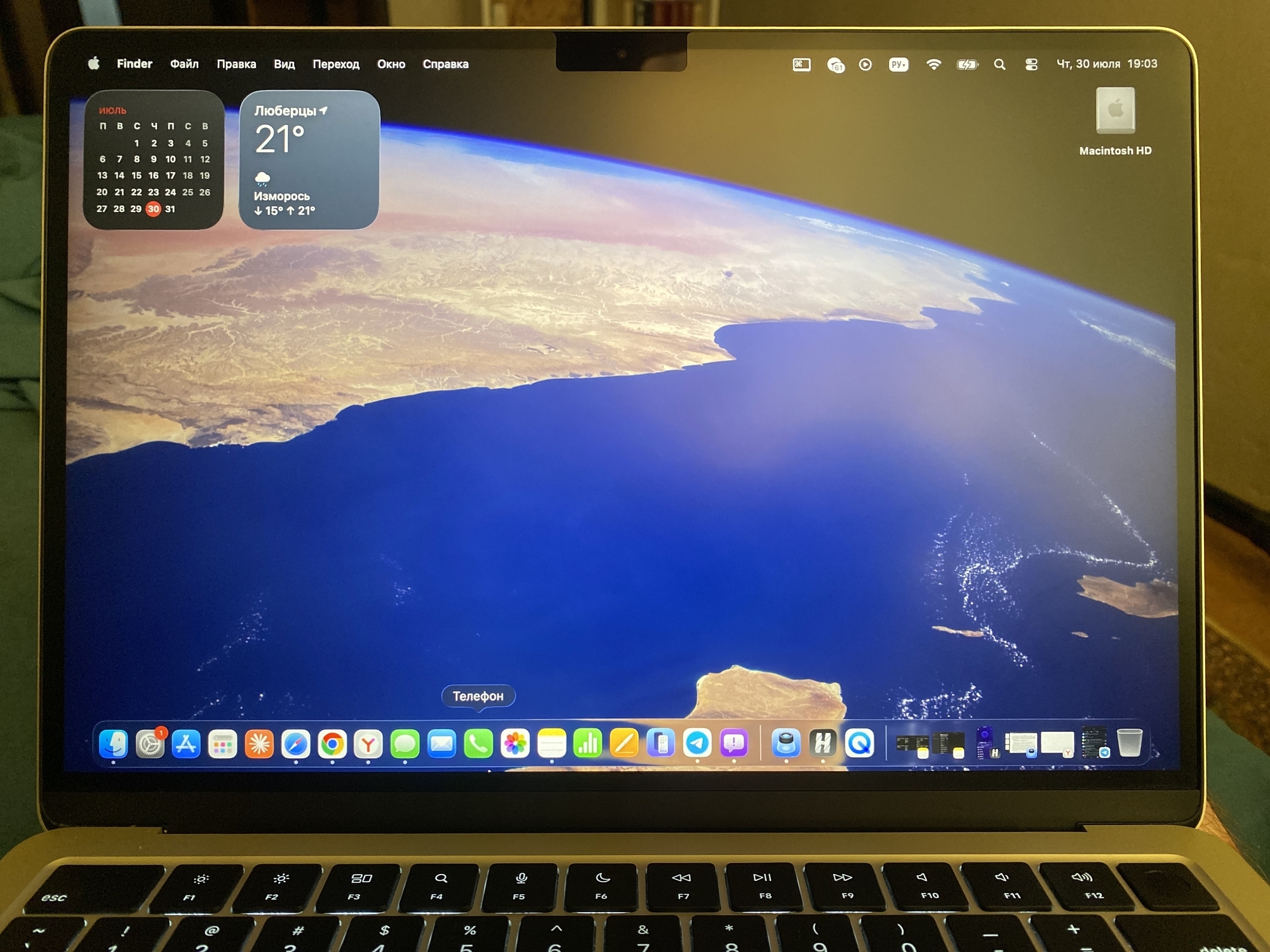Open blue jar app icon in Dock
The width and height of the screenshot is (1270, 952).
click(786, 743)
